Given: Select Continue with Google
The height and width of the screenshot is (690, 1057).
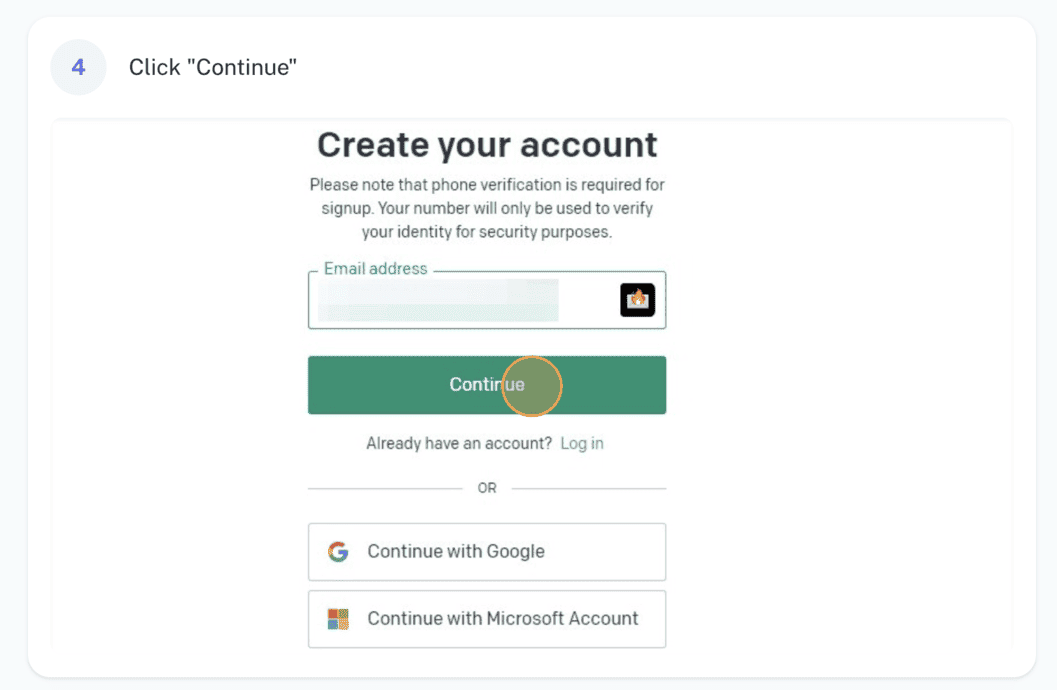Looking at the screenshot, I should pos(487,552).
